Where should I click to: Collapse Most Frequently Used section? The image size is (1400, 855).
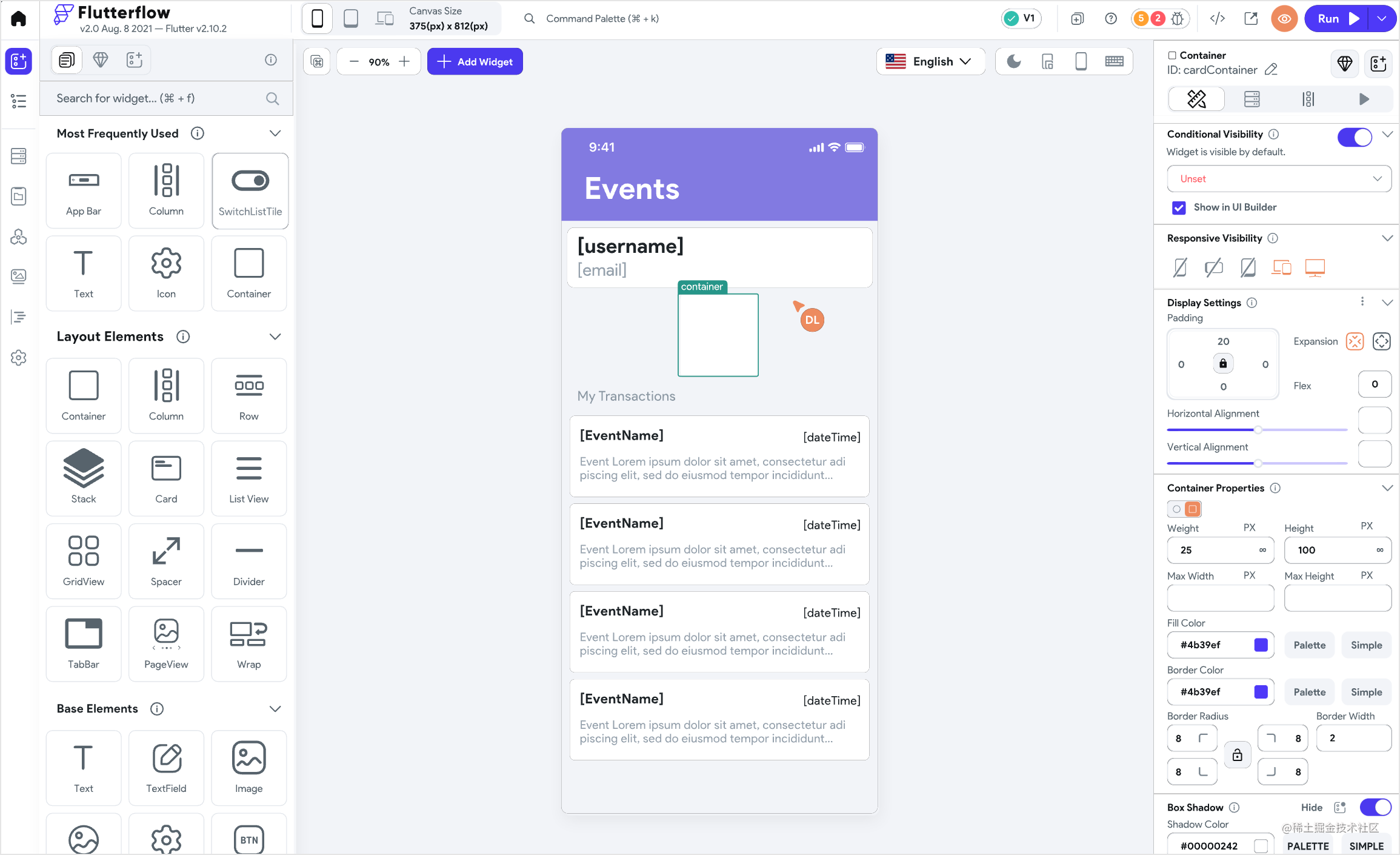[275, 133]
